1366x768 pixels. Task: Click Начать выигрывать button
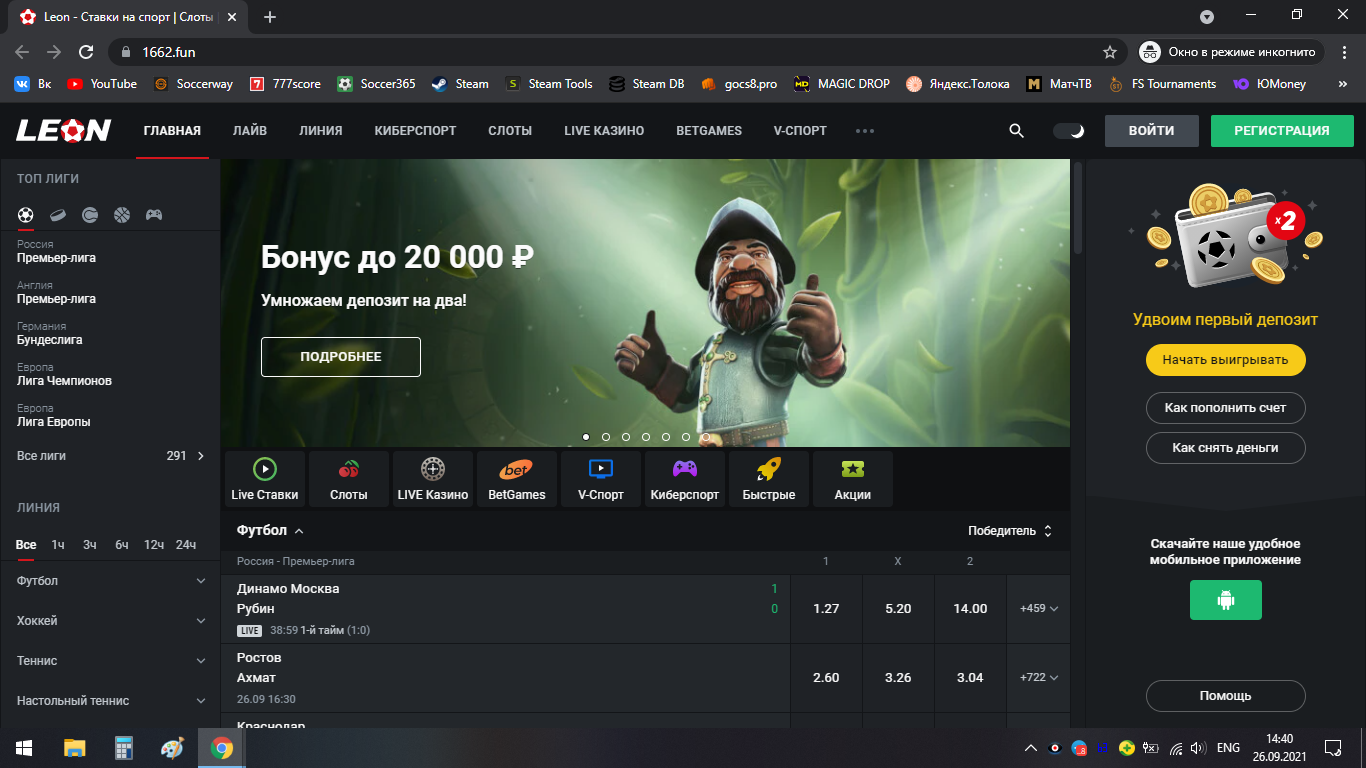1226,360
